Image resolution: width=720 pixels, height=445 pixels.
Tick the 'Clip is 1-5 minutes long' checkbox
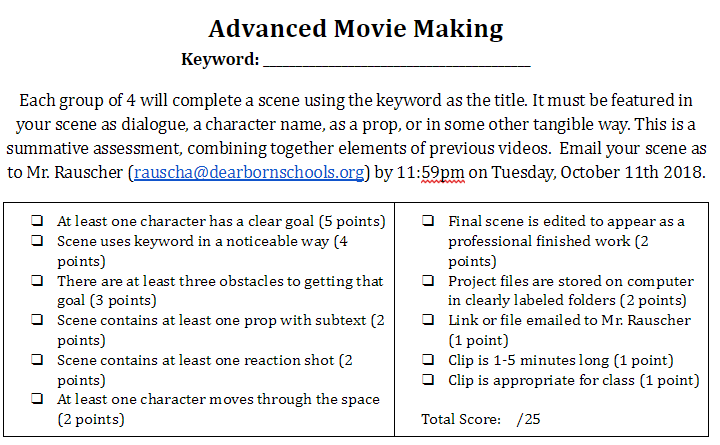428,360
